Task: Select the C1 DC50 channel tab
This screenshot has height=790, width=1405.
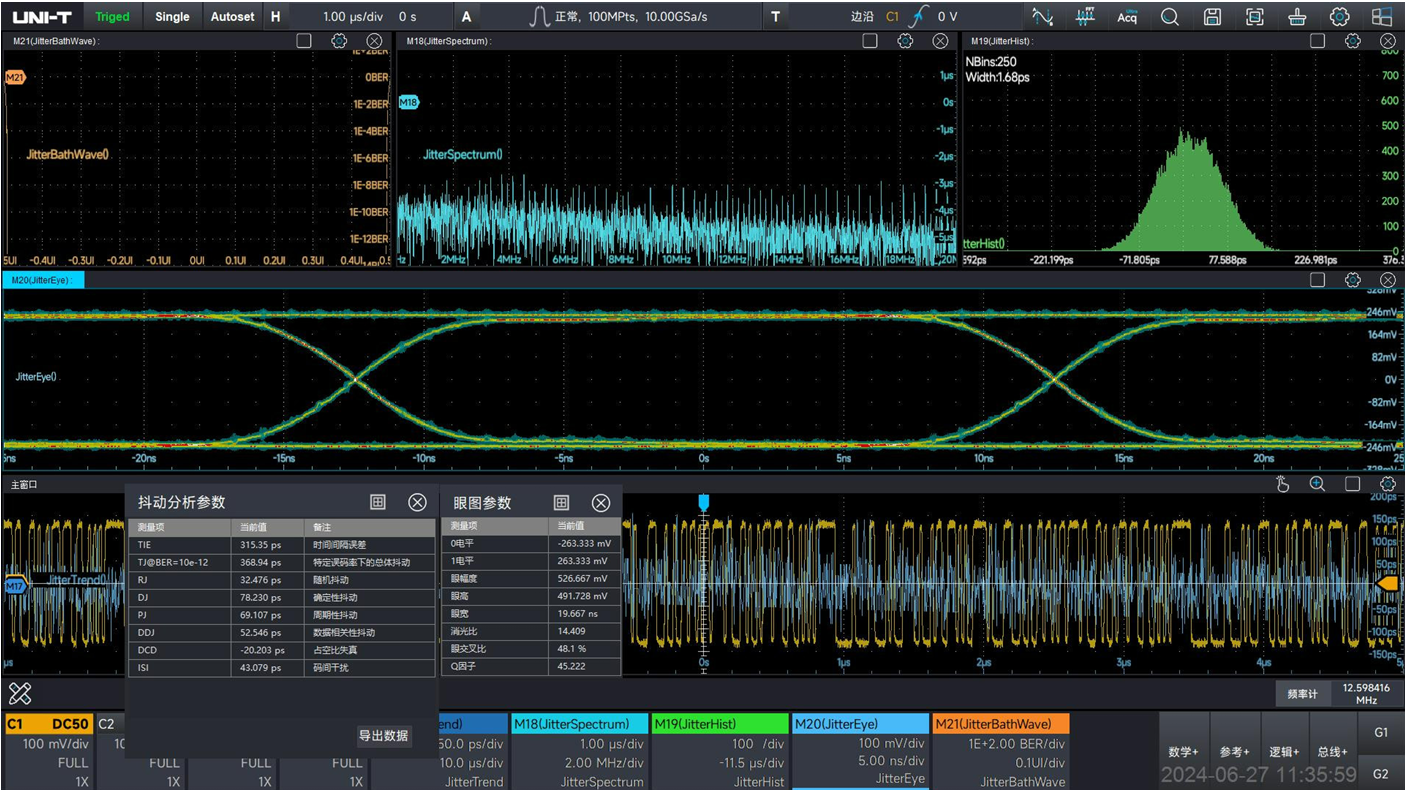Action: [48, 724]
